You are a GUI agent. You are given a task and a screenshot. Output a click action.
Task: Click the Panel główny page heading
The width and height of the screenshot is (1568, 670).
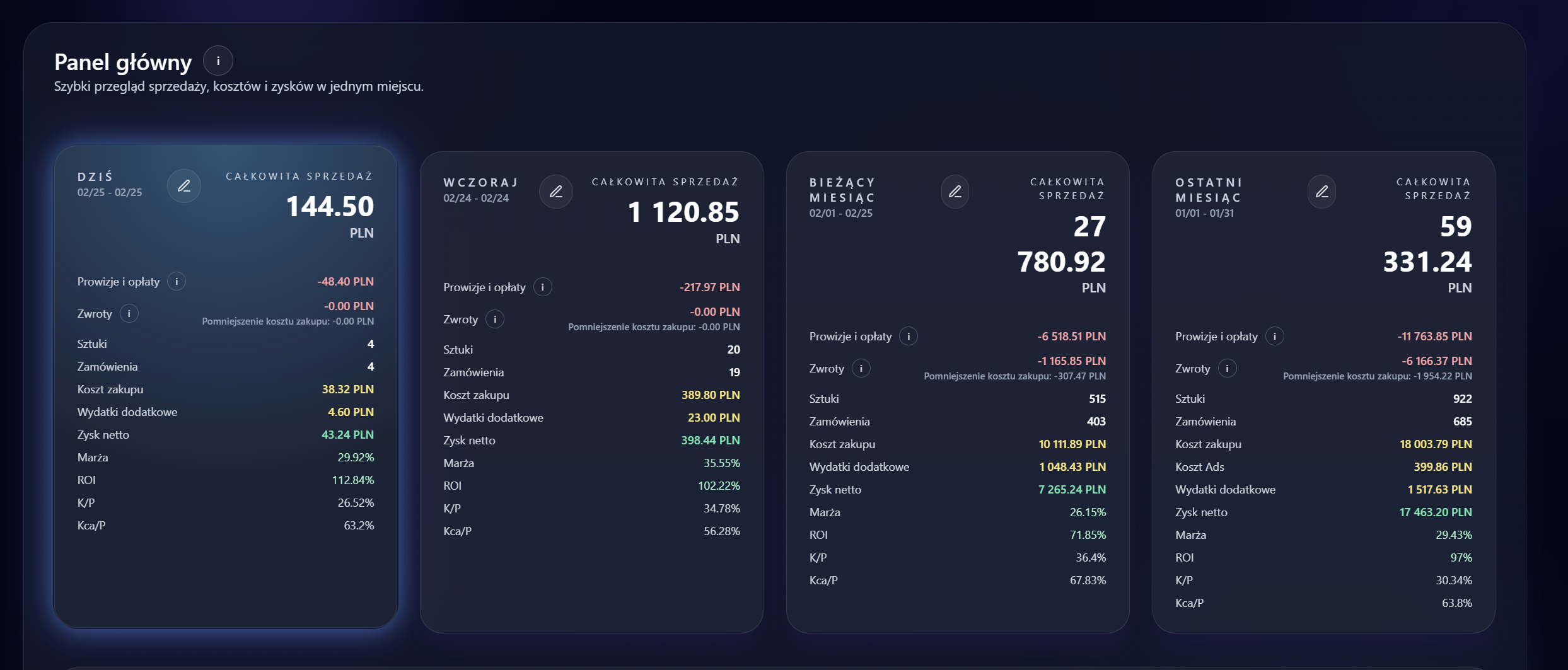(x=123, y=62)
